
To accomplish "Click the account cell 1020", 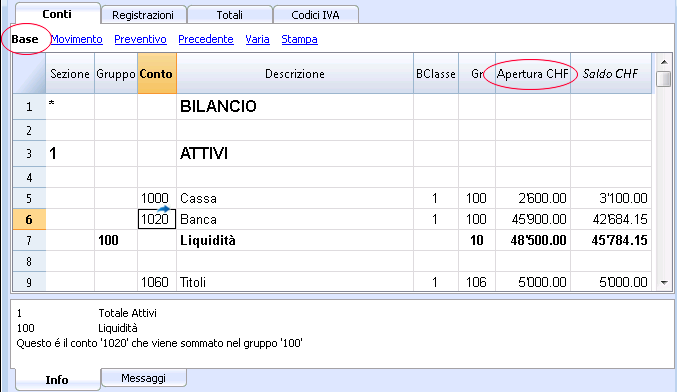I will point(157,219).
